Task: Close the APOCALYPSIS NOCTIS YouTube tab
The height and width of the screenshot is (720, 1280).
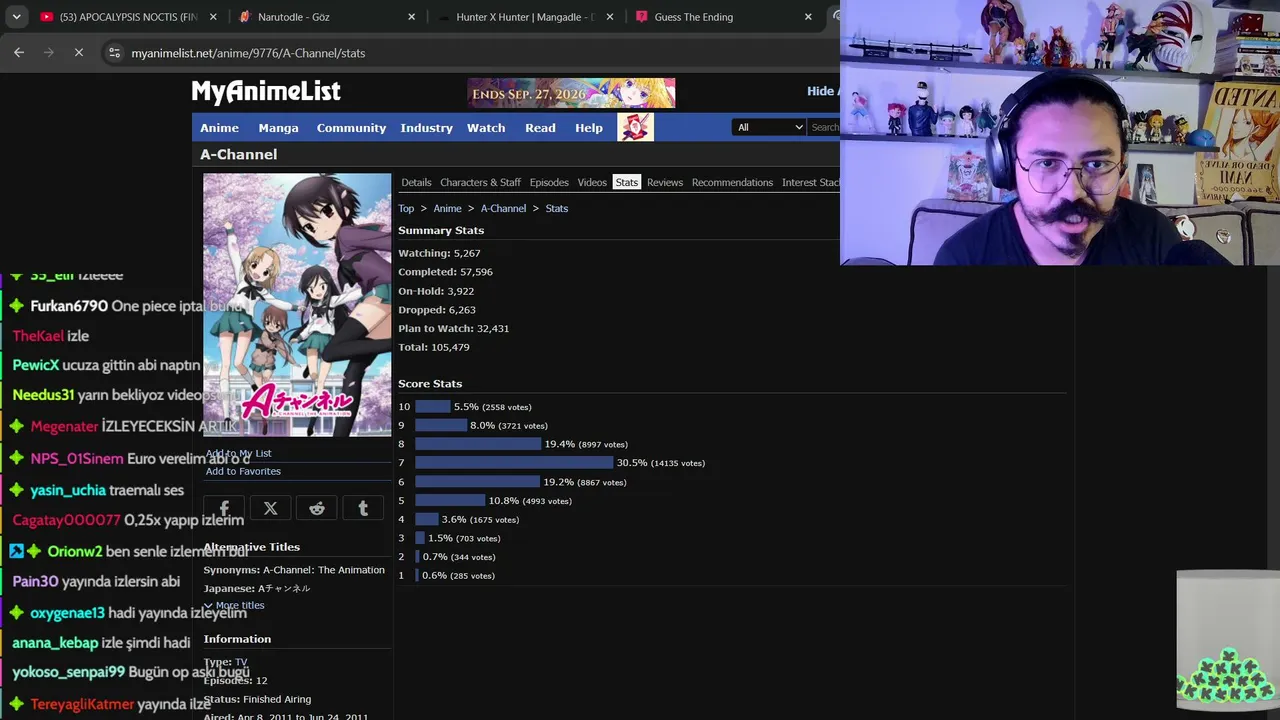Action: [x=214, y=17]
